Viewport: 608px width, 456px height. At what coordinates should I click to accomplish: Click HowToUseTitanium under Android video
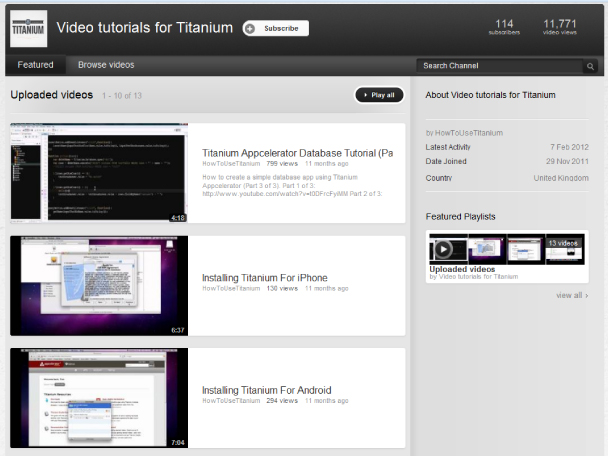point(231,401)
